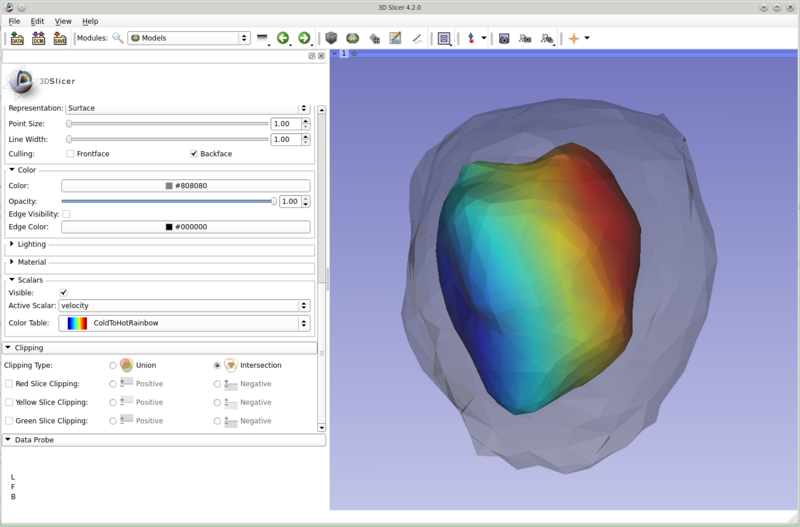Go to next module with green forward arrow
800x527 pixels.
[x=303, y=39]
